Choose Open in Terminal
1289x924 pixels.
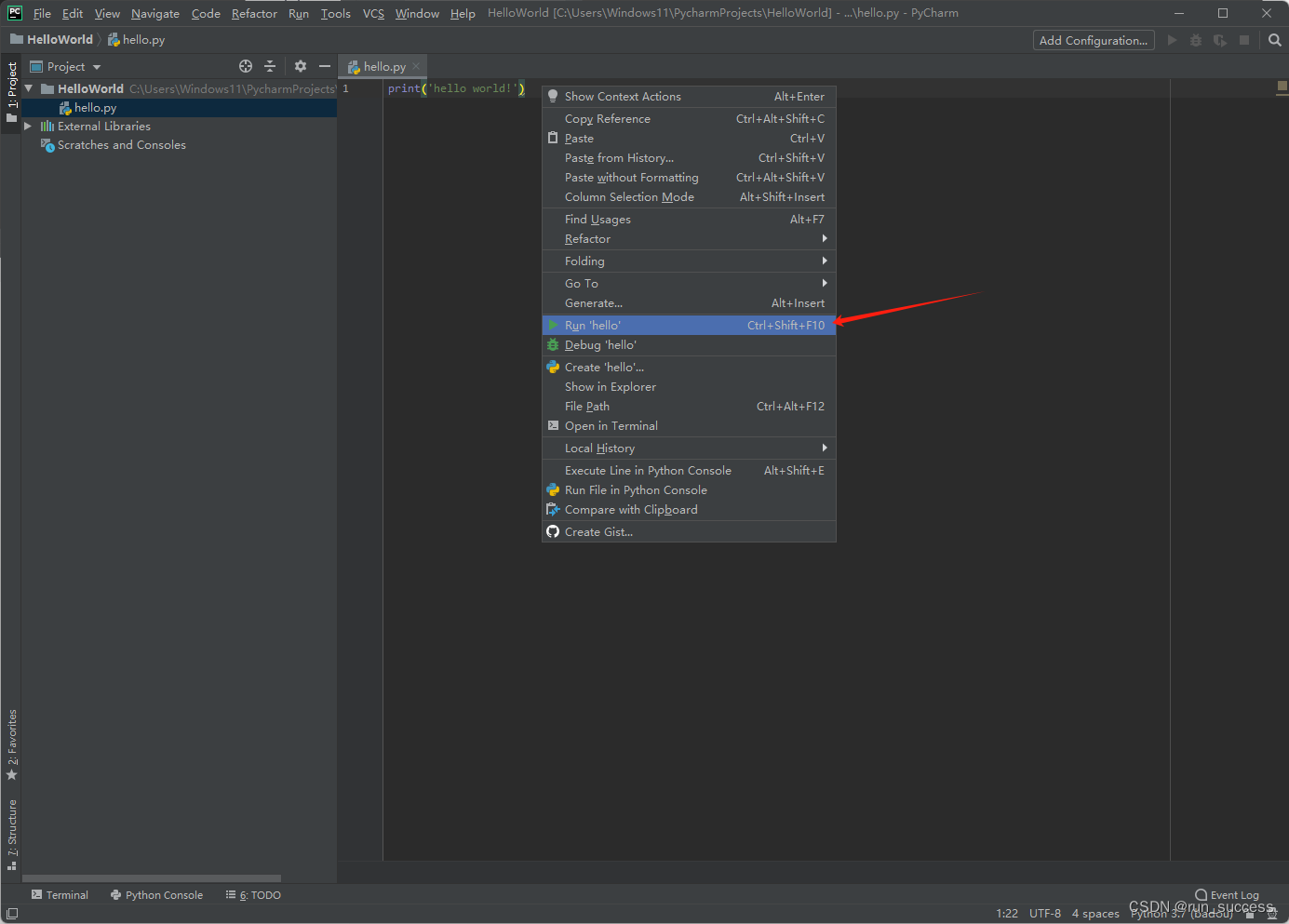pos(689,426)
